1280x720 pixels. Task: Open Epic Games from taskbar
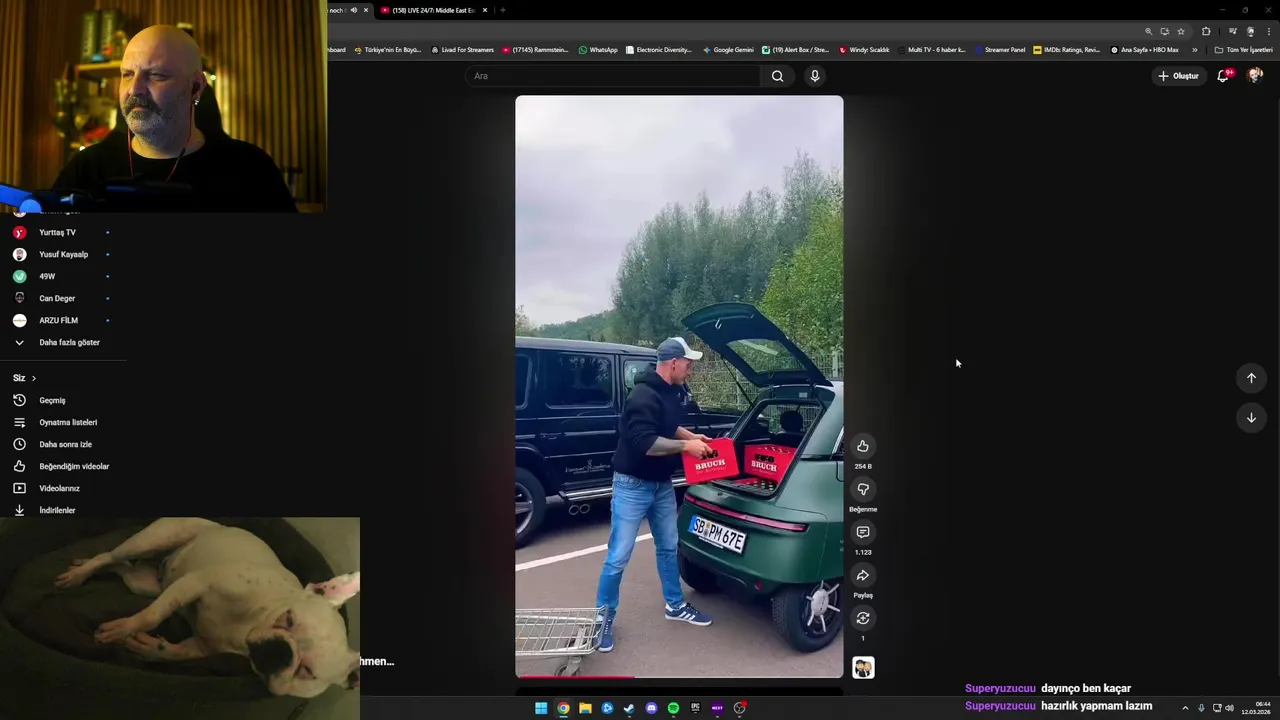pyautogui.click(x=695, y=708)
